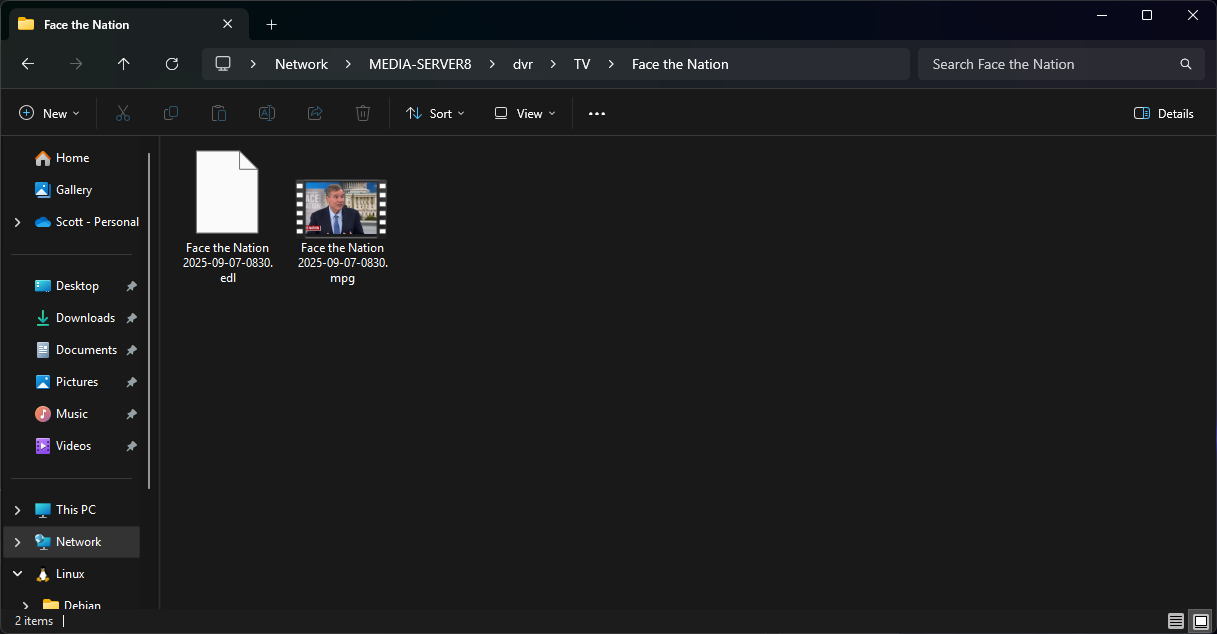Click the dvr breadcrumb link
1217x634 pixels.
[x=522, y=64]
